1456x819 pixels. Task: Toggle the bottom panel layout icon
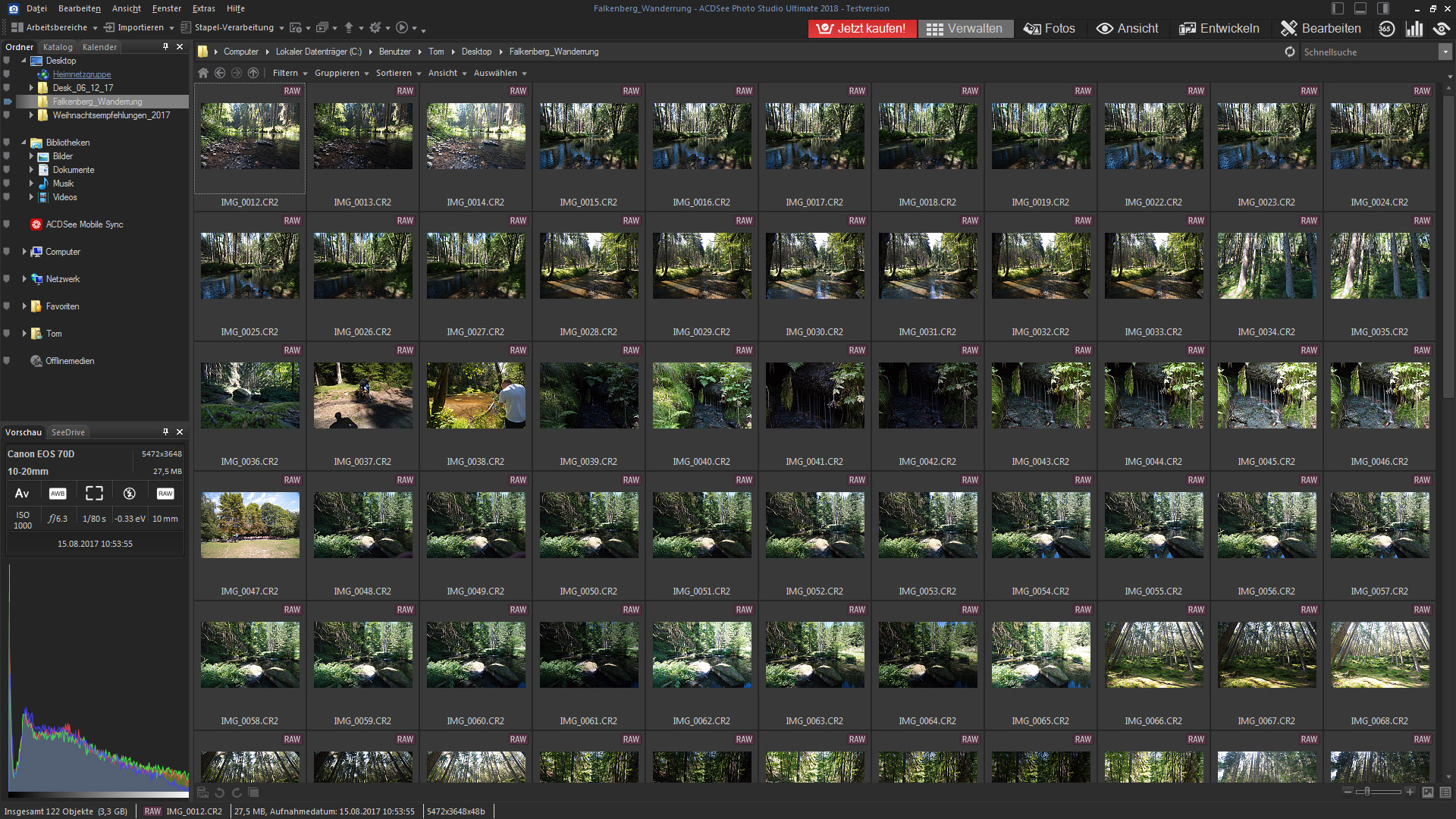coord(1360,8)
